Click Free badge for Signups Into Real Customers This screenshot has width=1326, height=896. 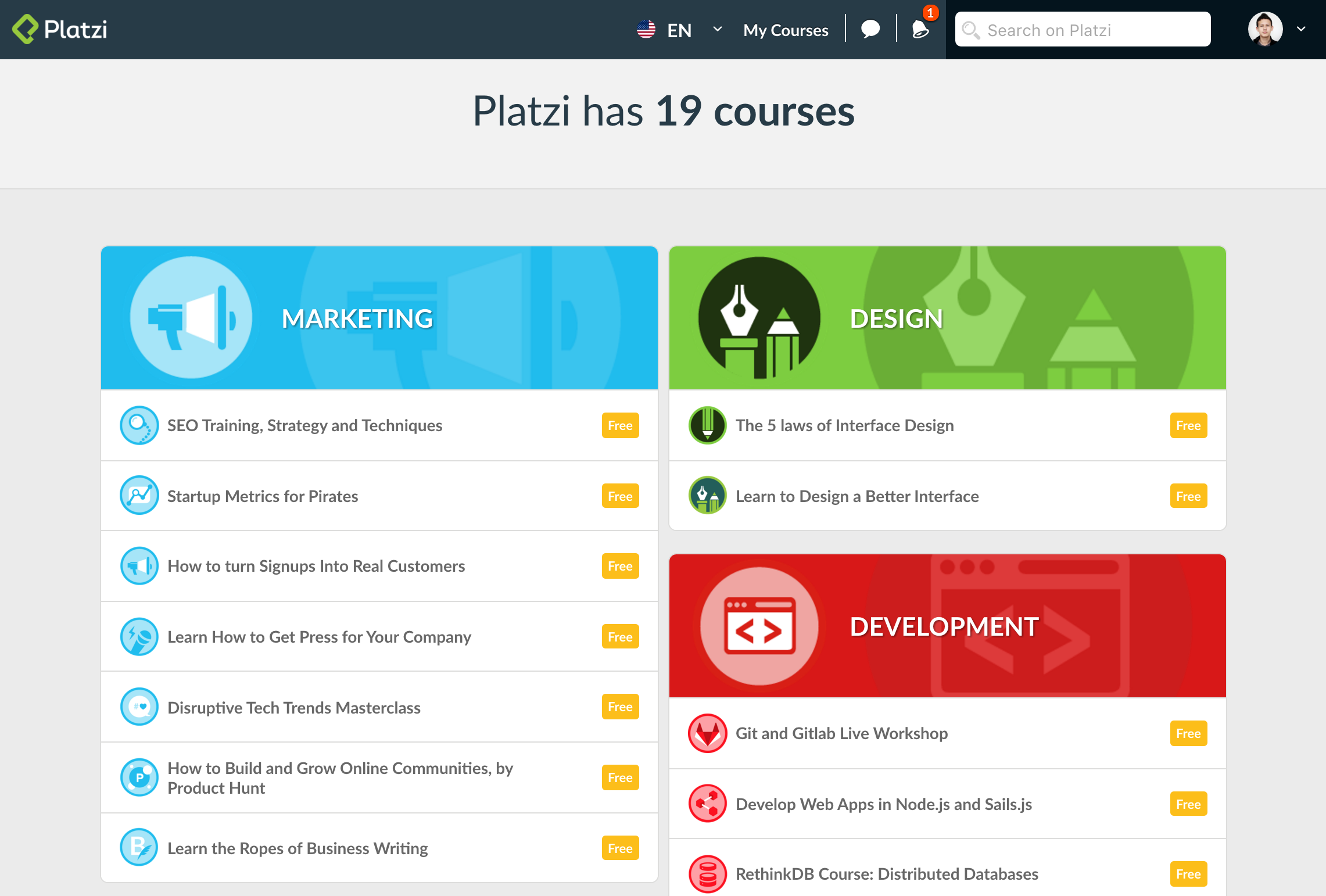[x=620, y=566]
